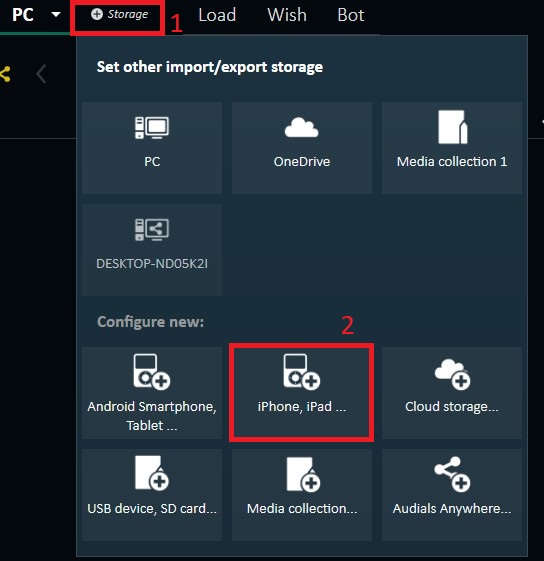Choose OneDrive cloud storage
The width and height of the screenshot is (544, 561).
[302, 148]
